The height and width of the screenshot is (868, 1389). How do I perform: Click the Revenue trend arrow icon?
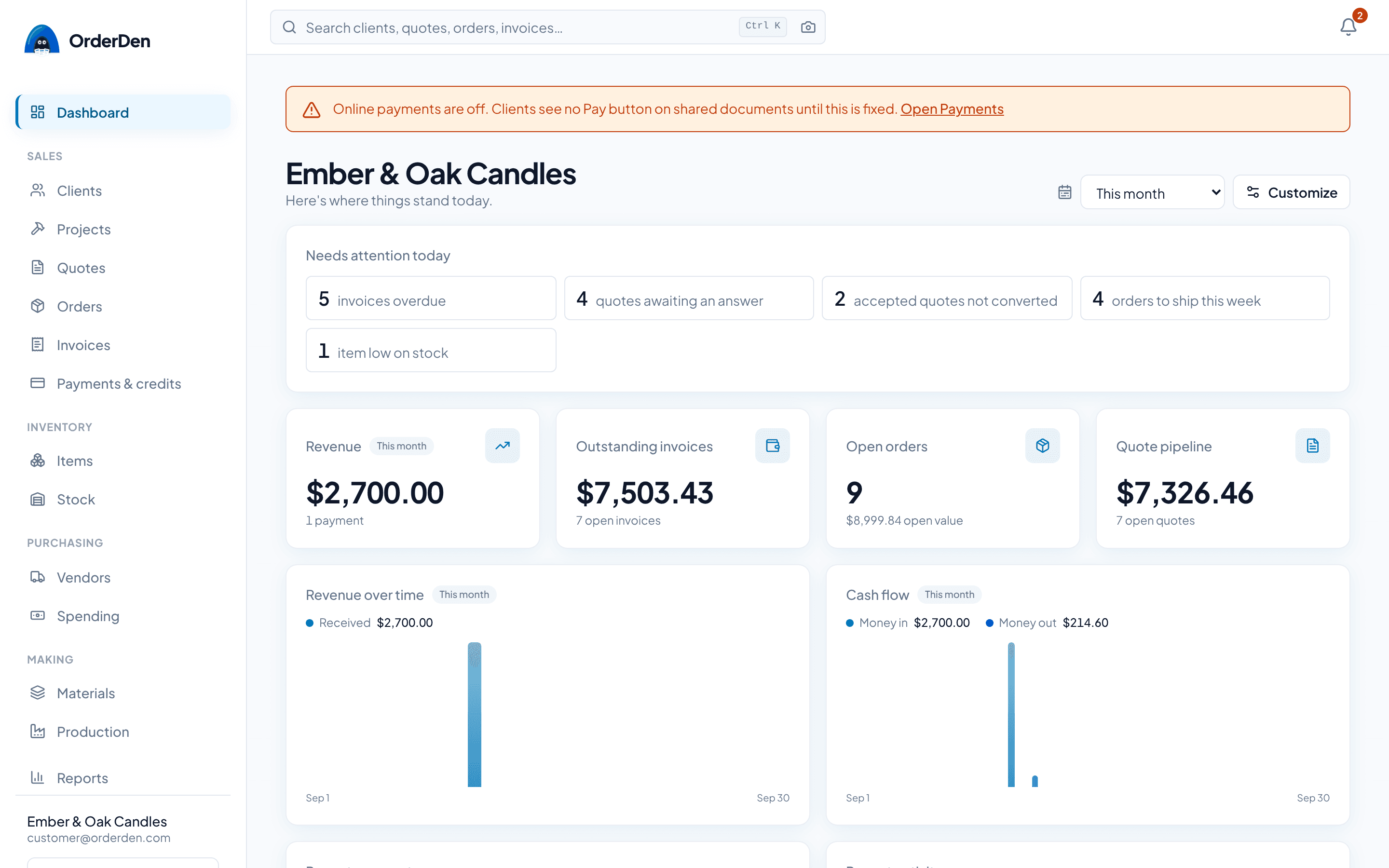click(502, 446)
